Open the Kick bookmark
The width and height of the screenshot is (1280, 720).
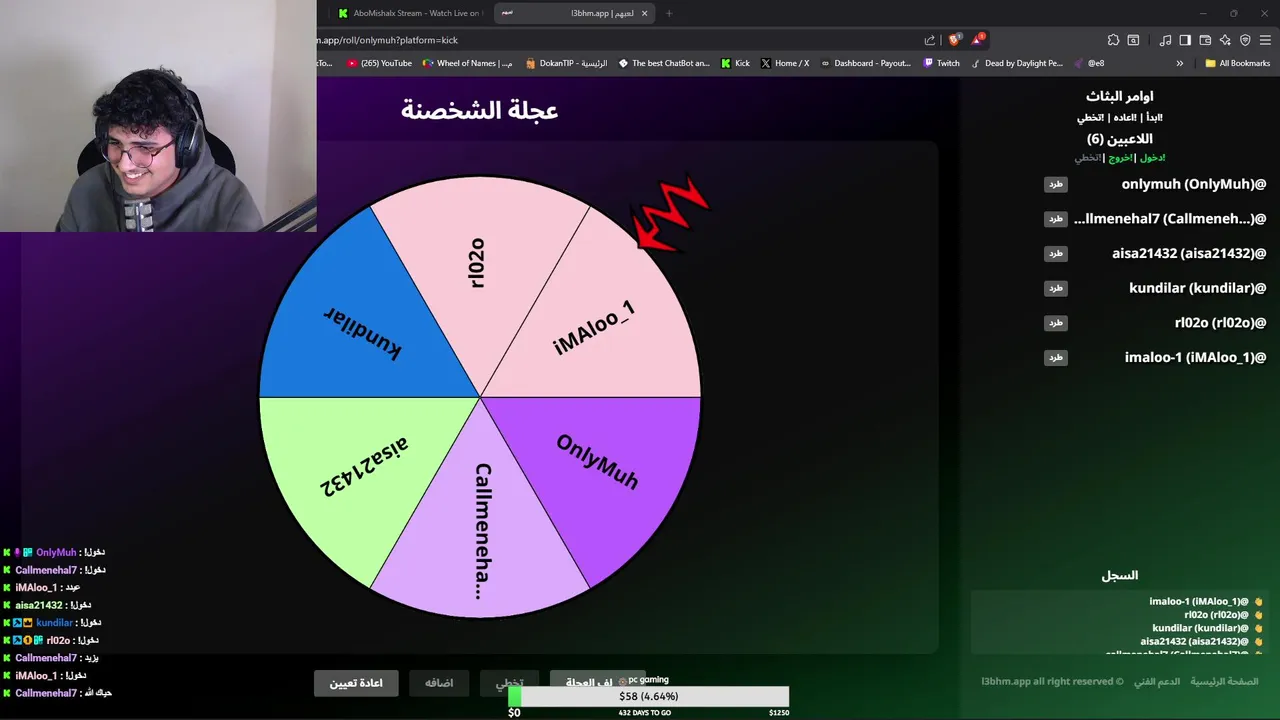735,63
